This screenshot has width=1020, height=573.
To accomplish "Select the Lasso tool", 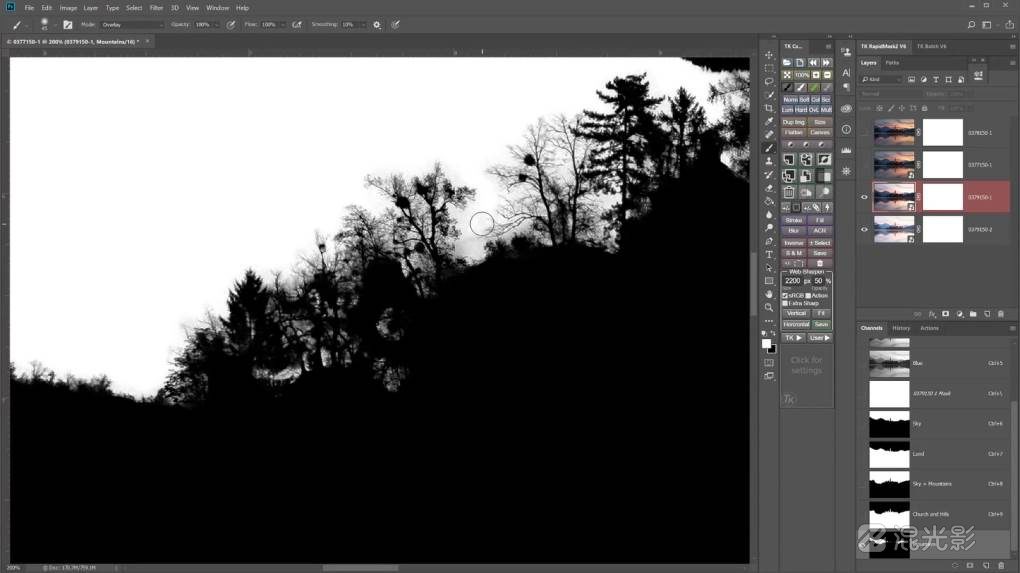I will 769,82.
